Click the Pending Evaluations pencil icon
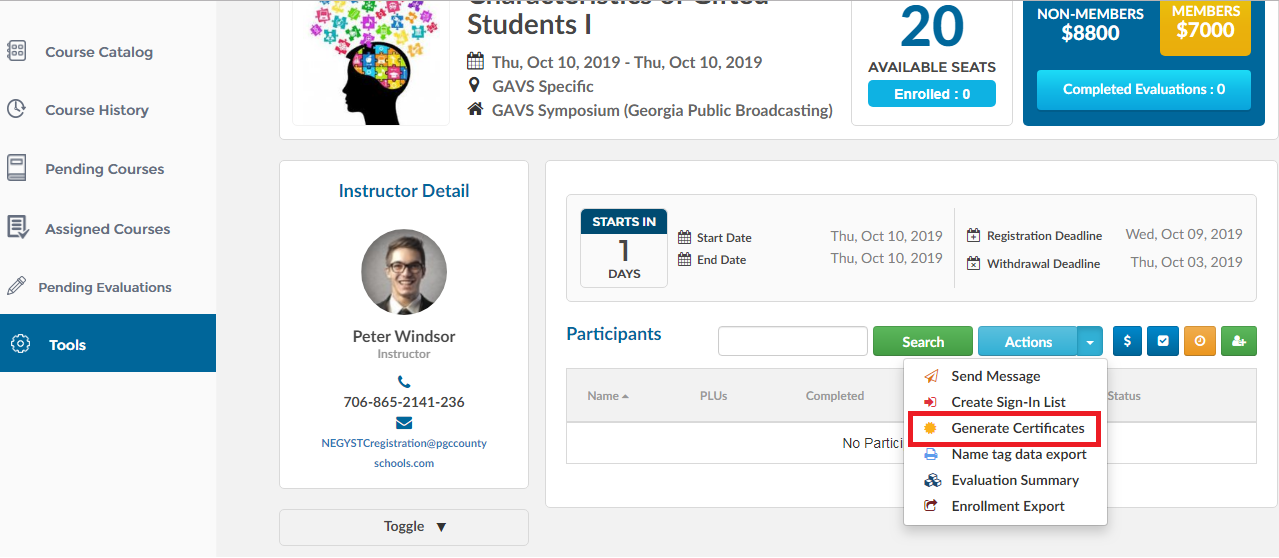 pos(17,286)
